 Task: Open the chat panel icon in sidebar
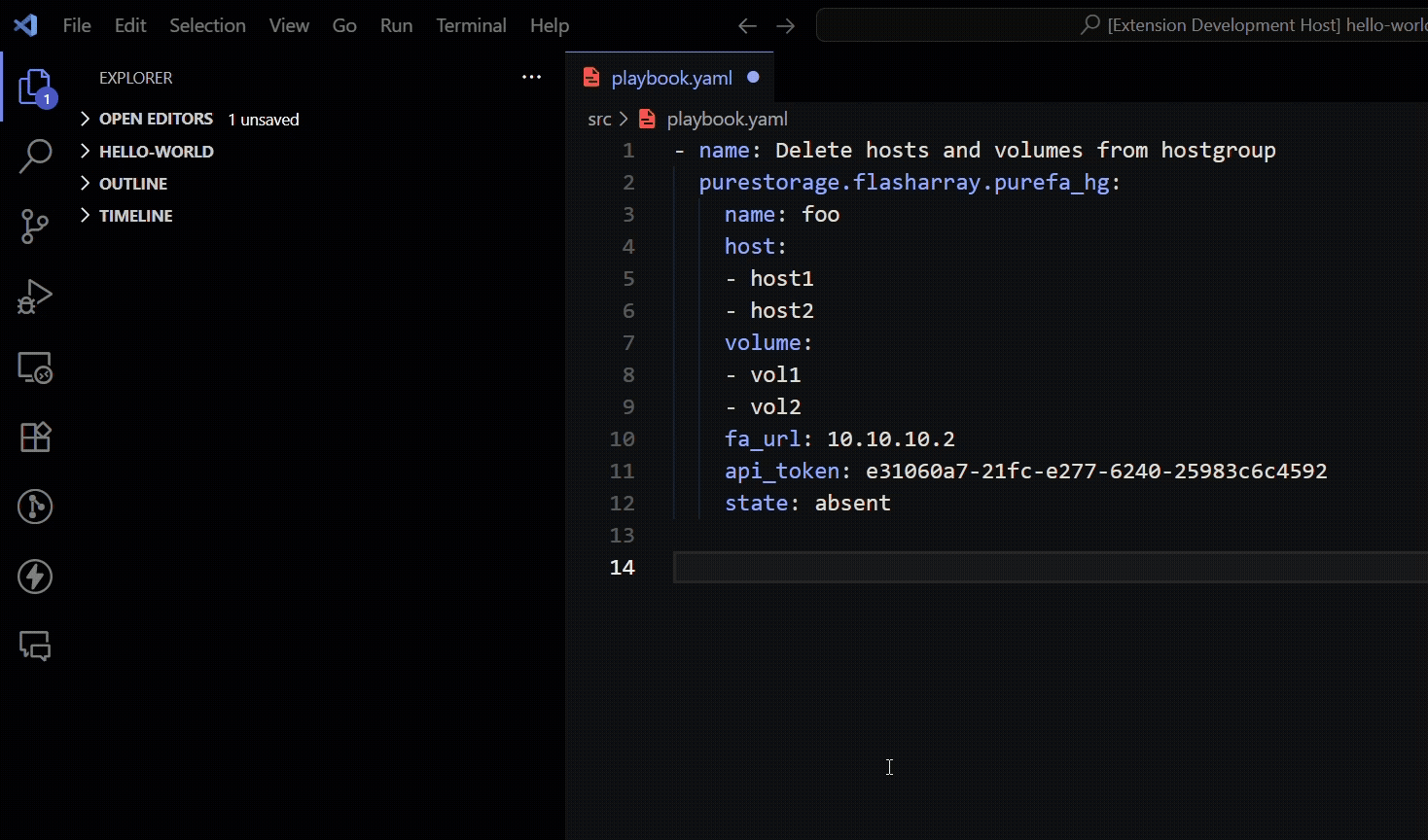35,646
